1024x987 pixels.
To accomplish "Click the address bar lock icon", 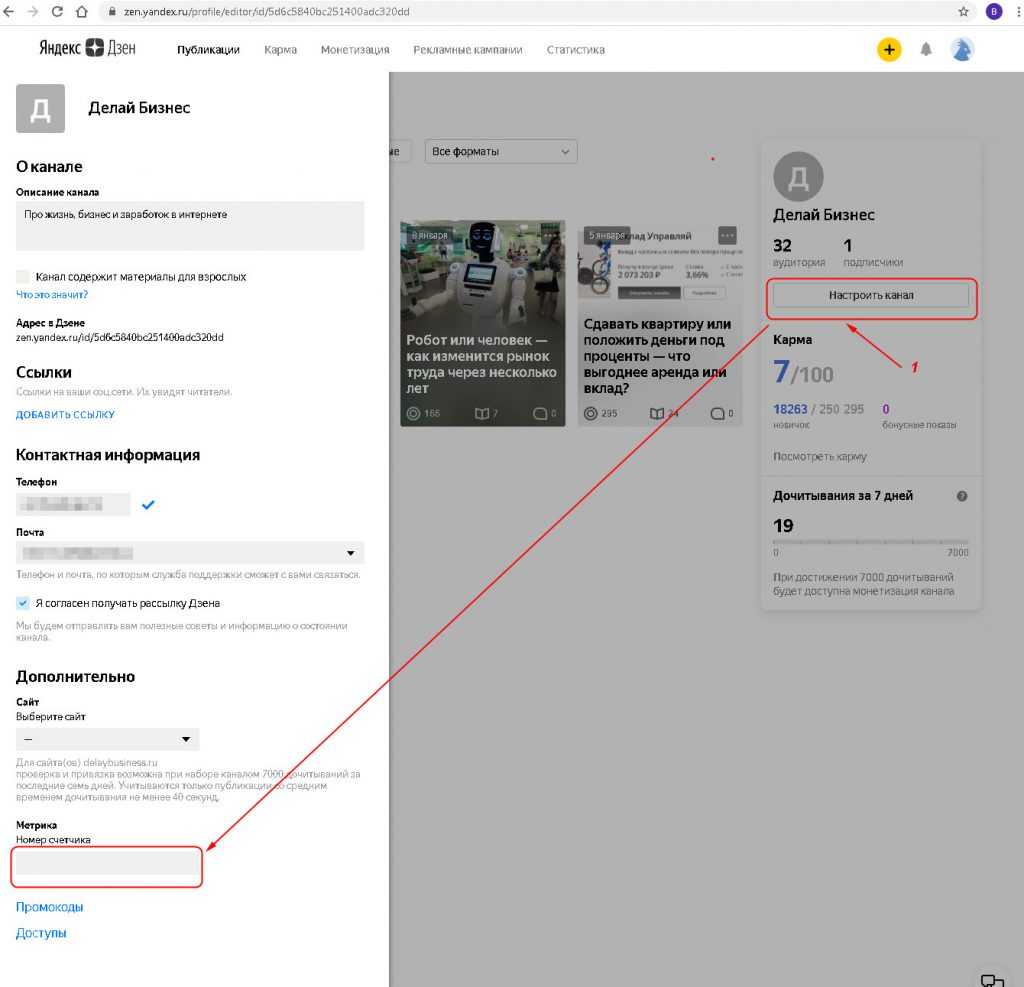I will pos(112,12).
